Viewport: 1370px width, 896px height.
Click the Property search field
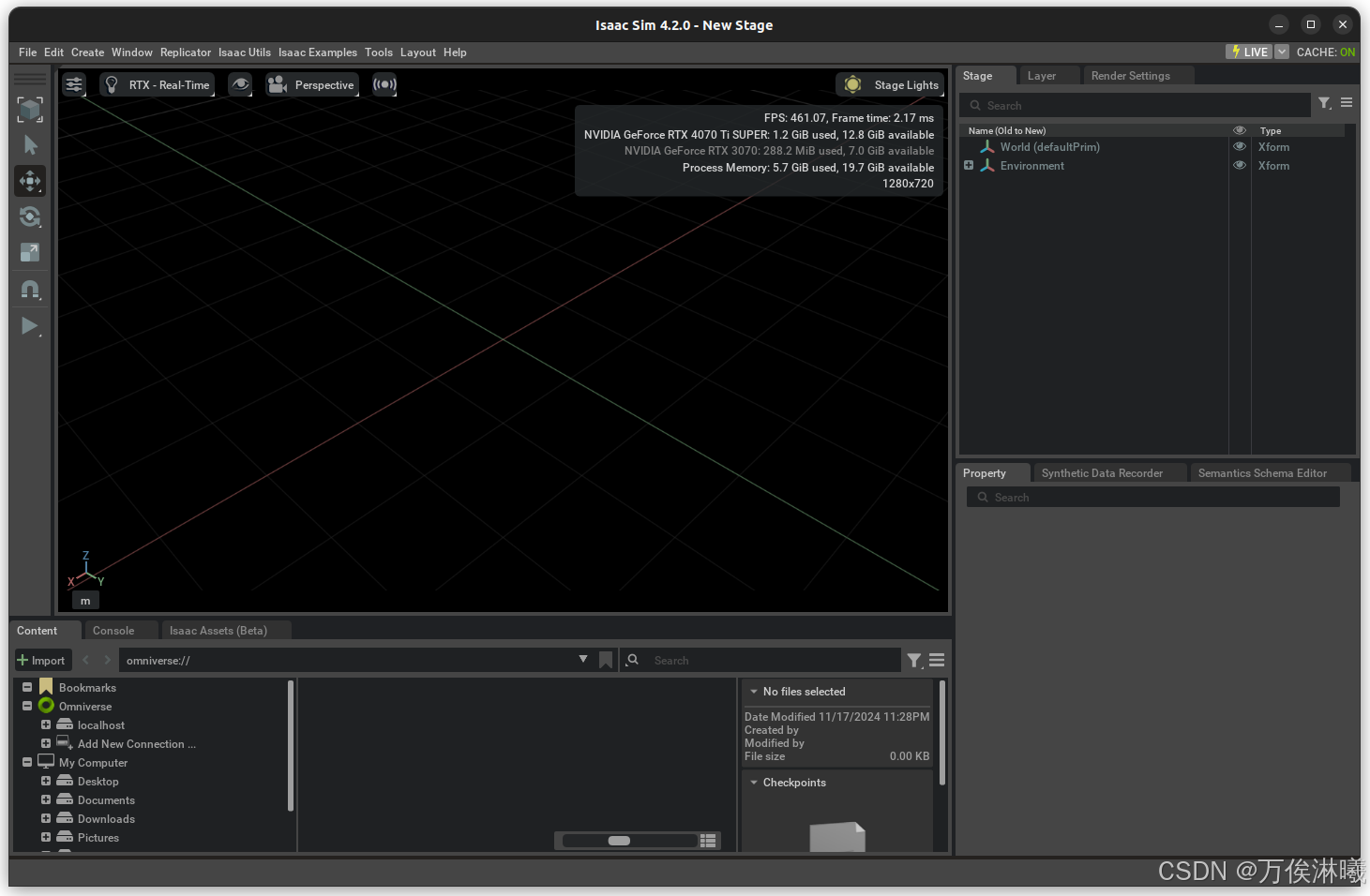pos(1152,497)
